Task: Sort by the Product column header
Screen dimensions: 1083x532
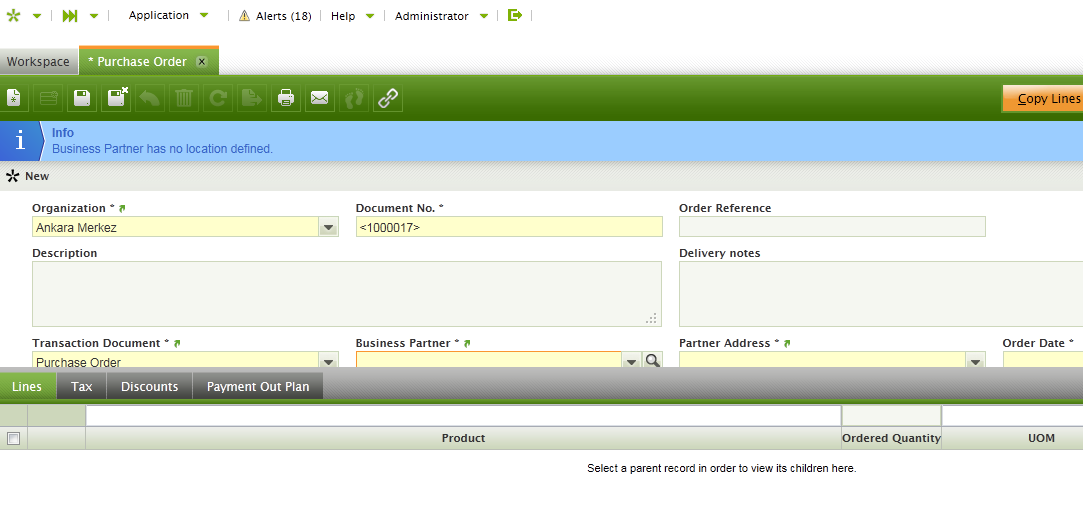Action: click(x=463, y=438)
